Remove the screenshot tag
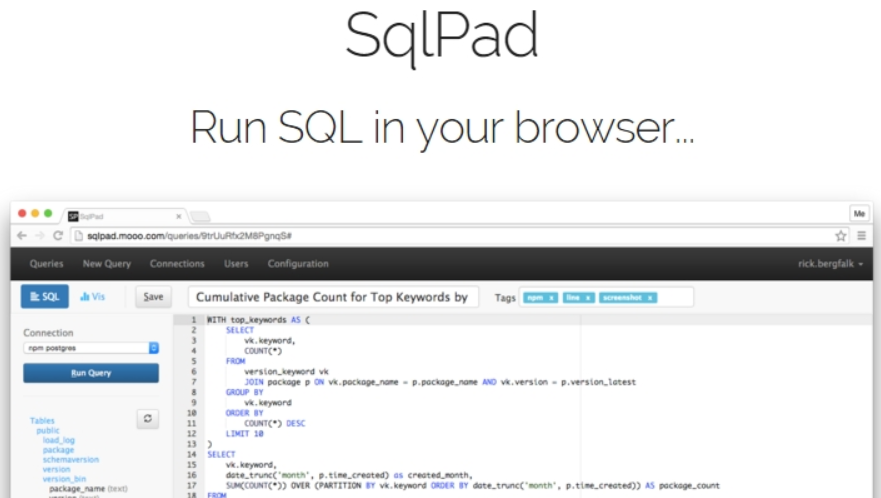Screen dimensions: 881x498 tap(650, 298)
